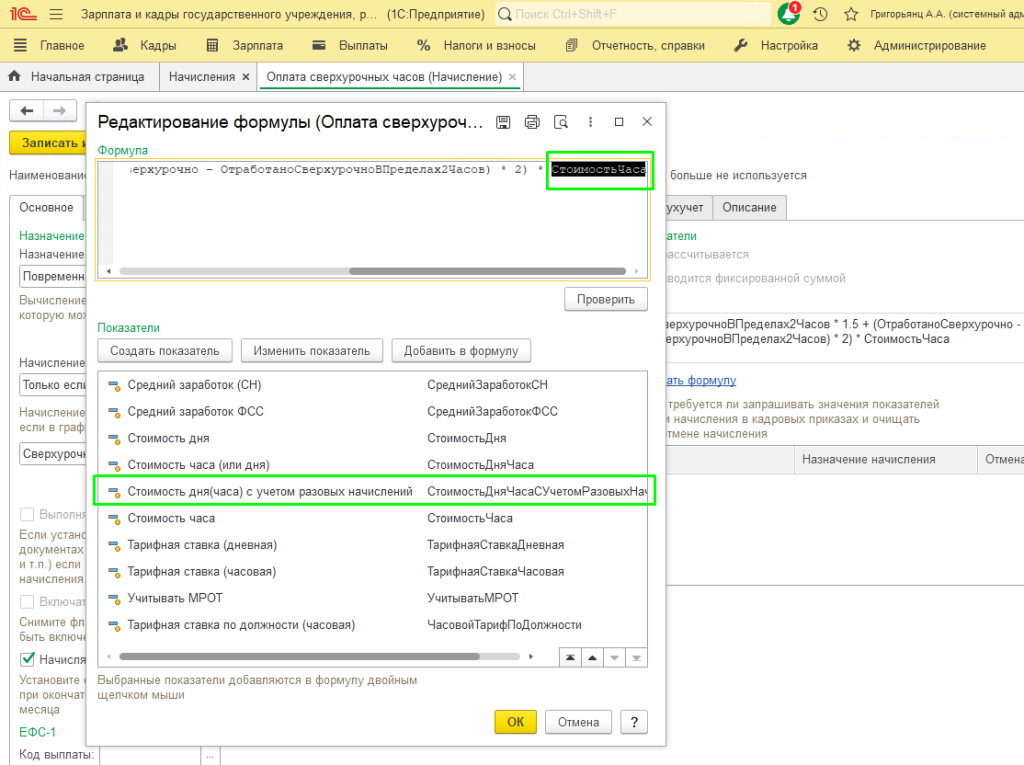Close the Начисления tab

coord(246,77)
